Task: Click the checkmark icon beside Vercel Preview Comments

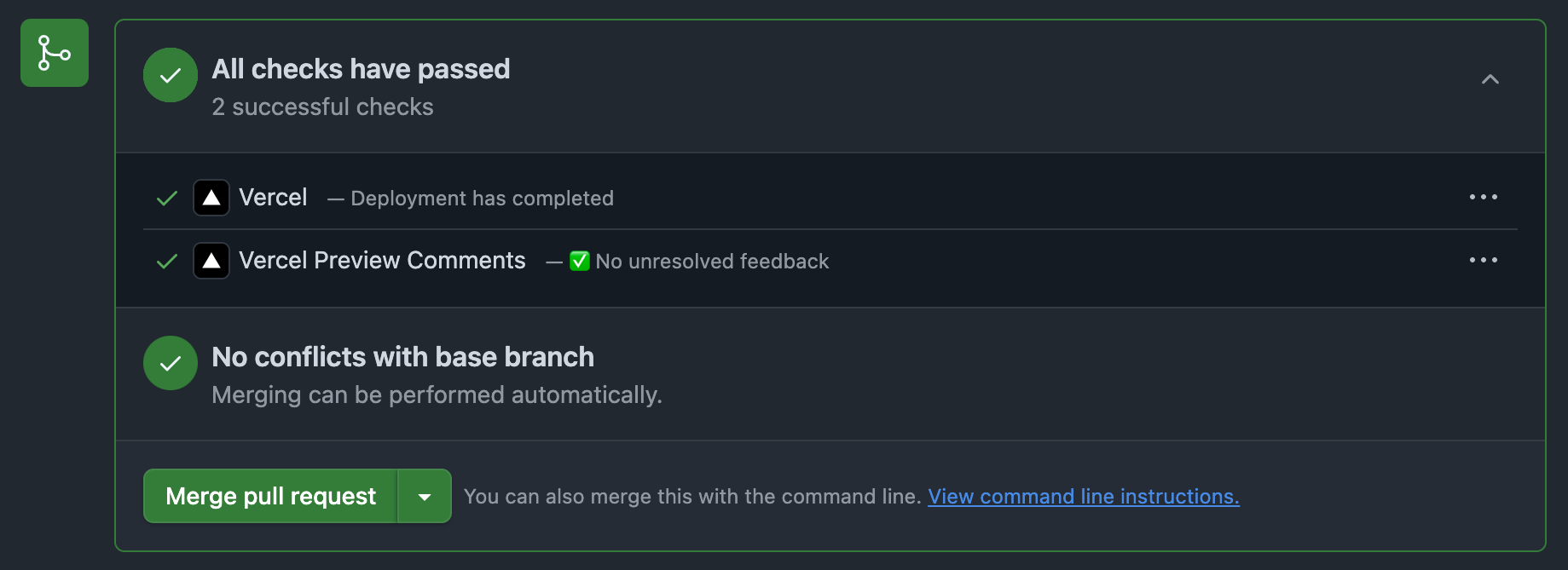Action: [x=165, y=260]
